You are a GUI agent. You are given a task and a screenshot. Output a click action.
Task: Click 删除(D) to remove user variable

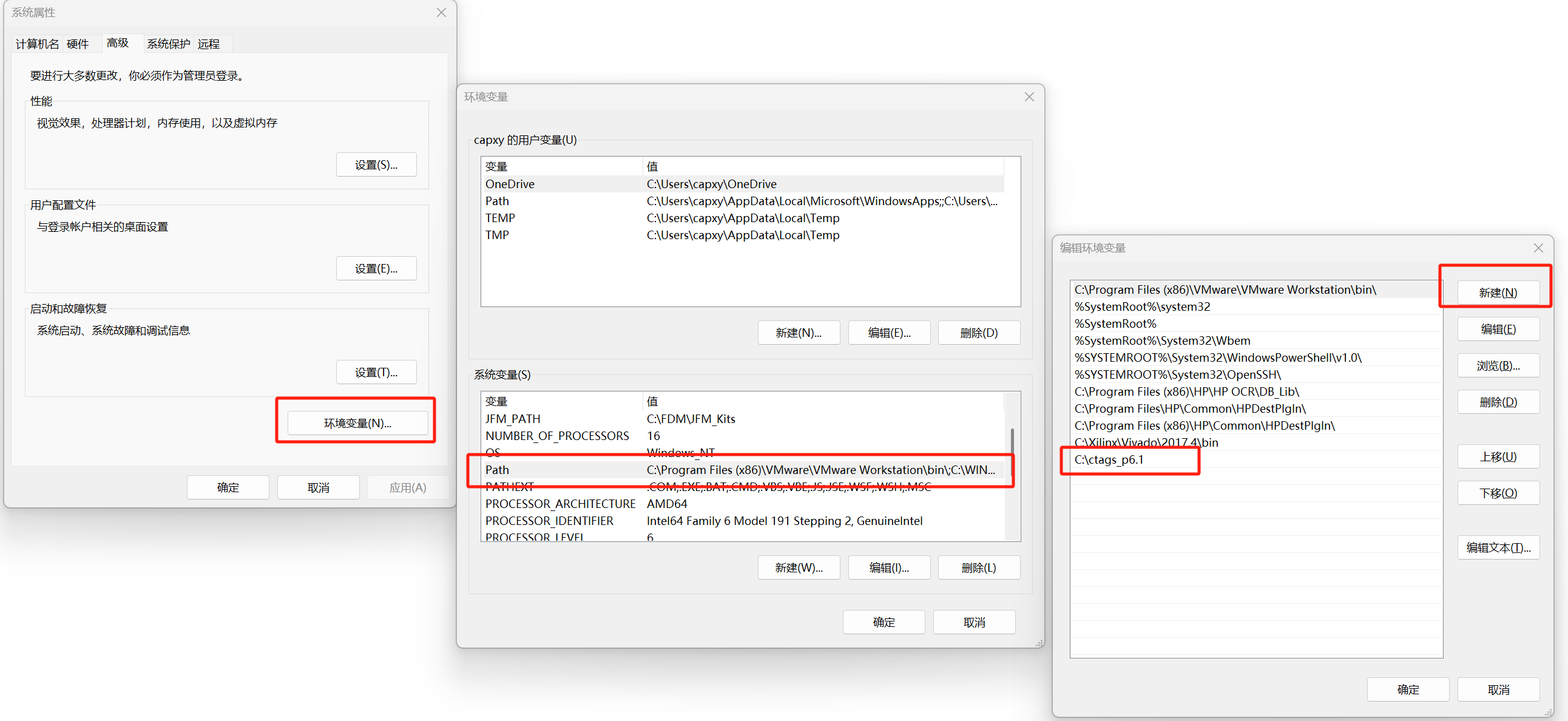point(979,333)
